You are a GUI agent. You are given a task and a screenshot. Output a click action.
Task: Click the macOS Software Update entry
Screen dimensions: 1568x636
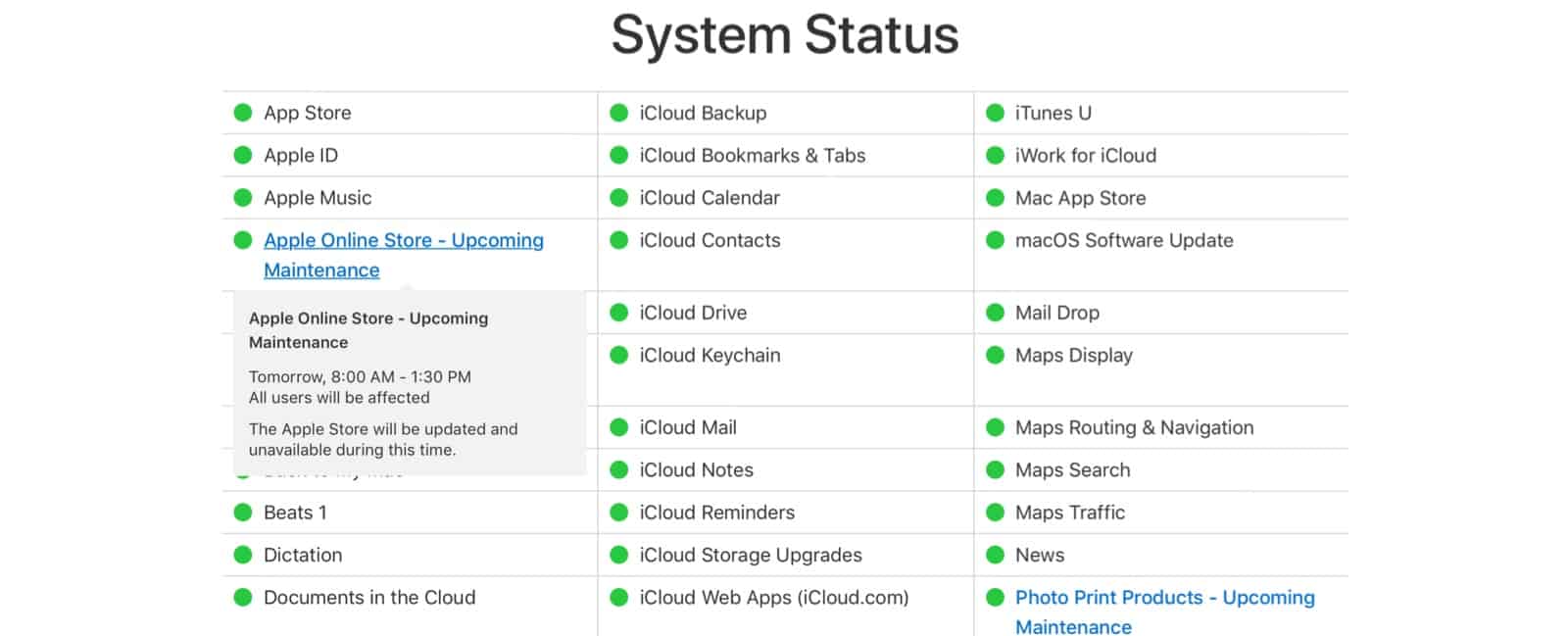(x=1124, y=240)
